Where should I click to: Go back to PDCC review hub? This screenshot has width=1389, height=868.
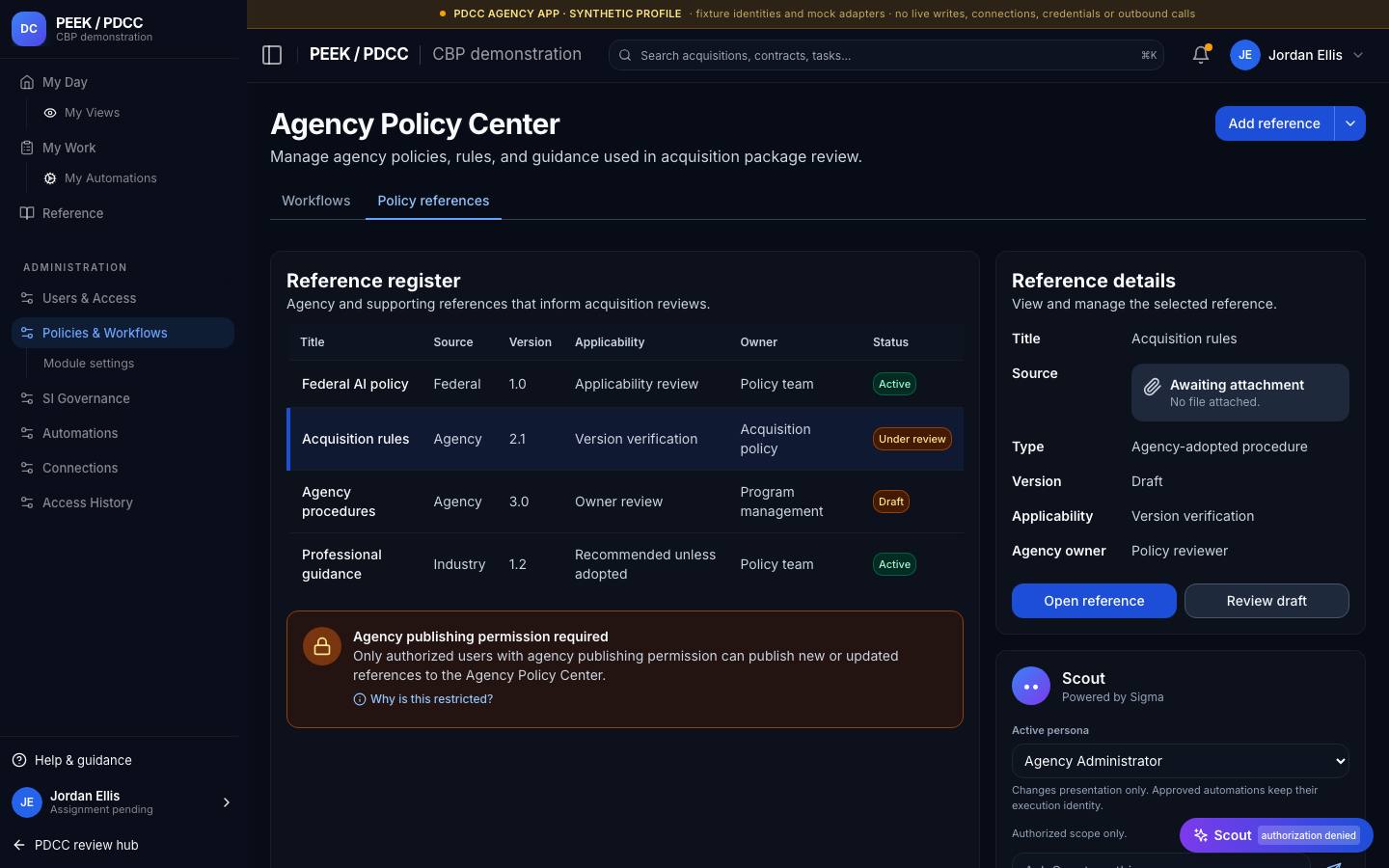pyautogui.click(x=75, y=845)
